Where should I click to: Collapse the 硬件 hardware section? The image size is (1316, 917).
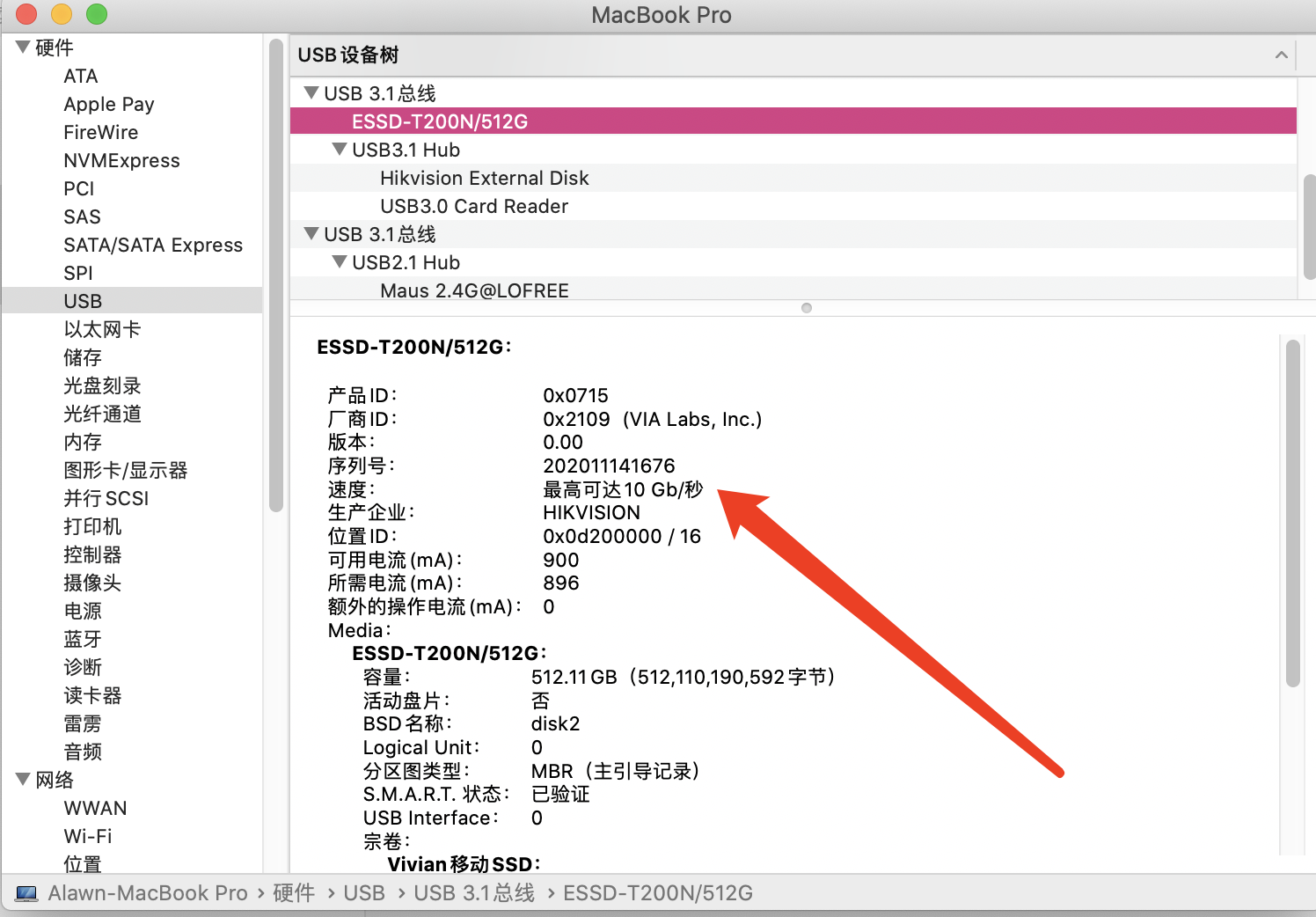(23, 47)
